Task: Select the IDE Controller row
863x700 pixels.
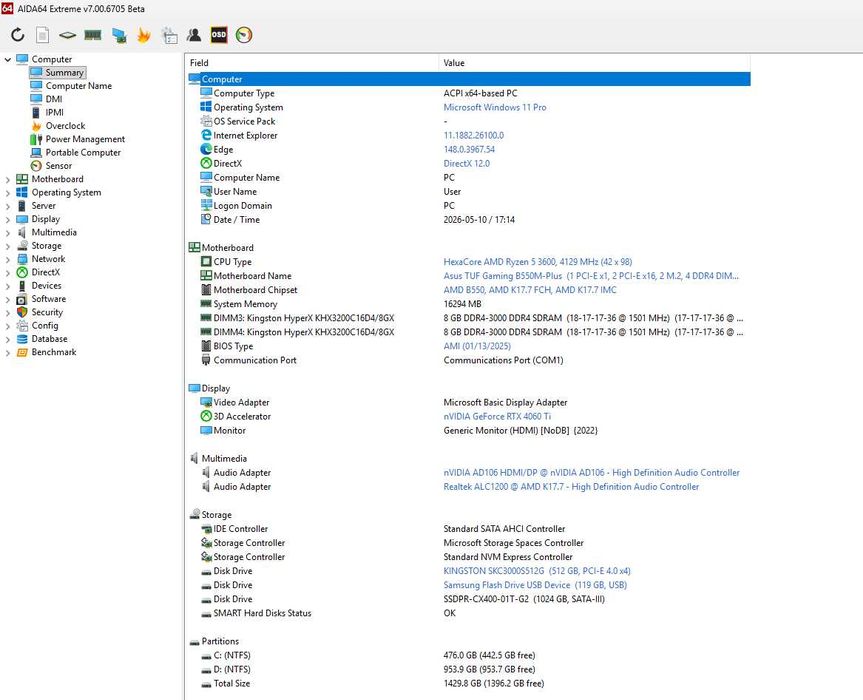Action: [x=469, y=528]
